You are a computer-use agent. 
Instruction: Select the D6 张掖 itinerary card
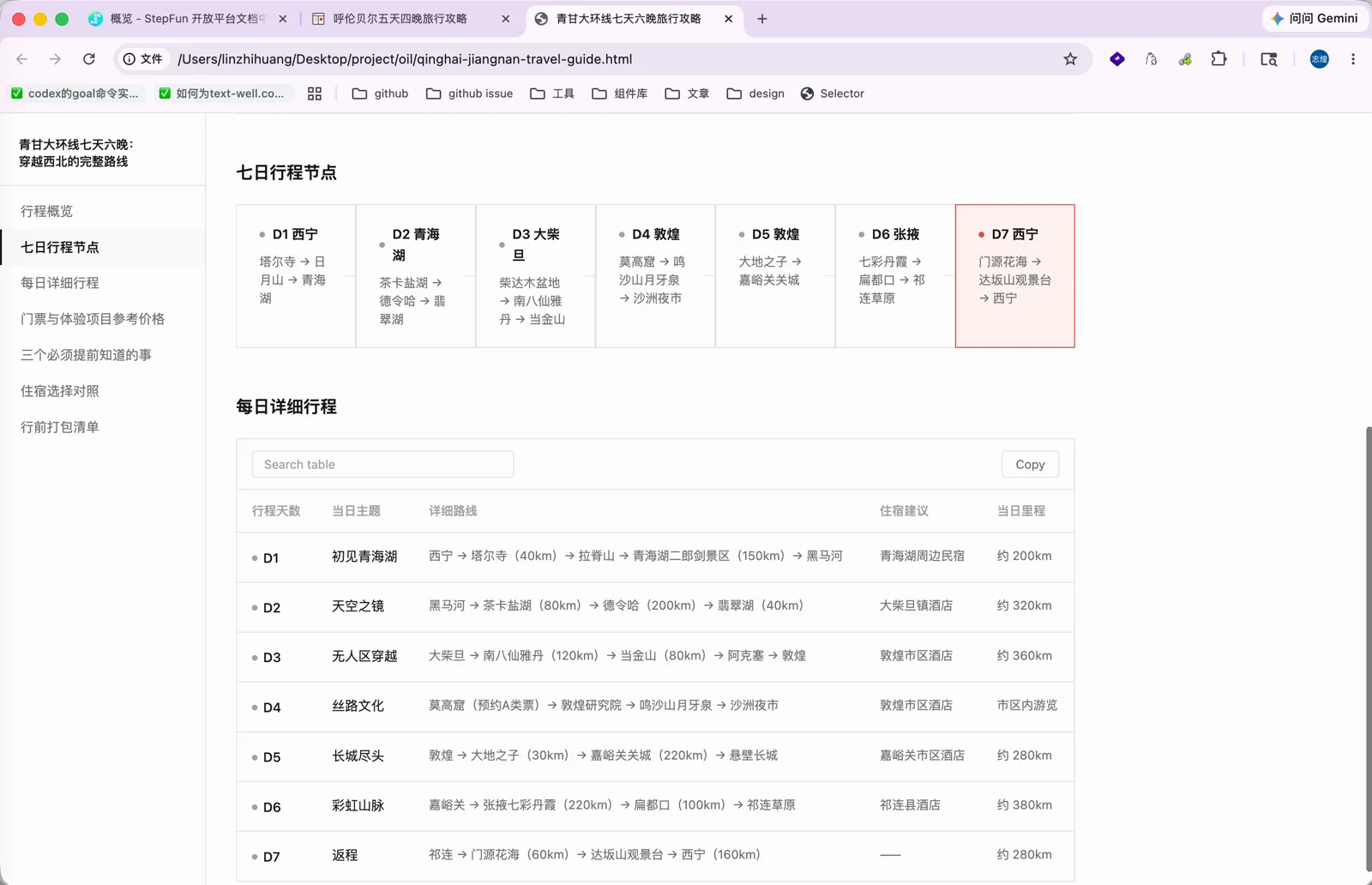point(895,276)
